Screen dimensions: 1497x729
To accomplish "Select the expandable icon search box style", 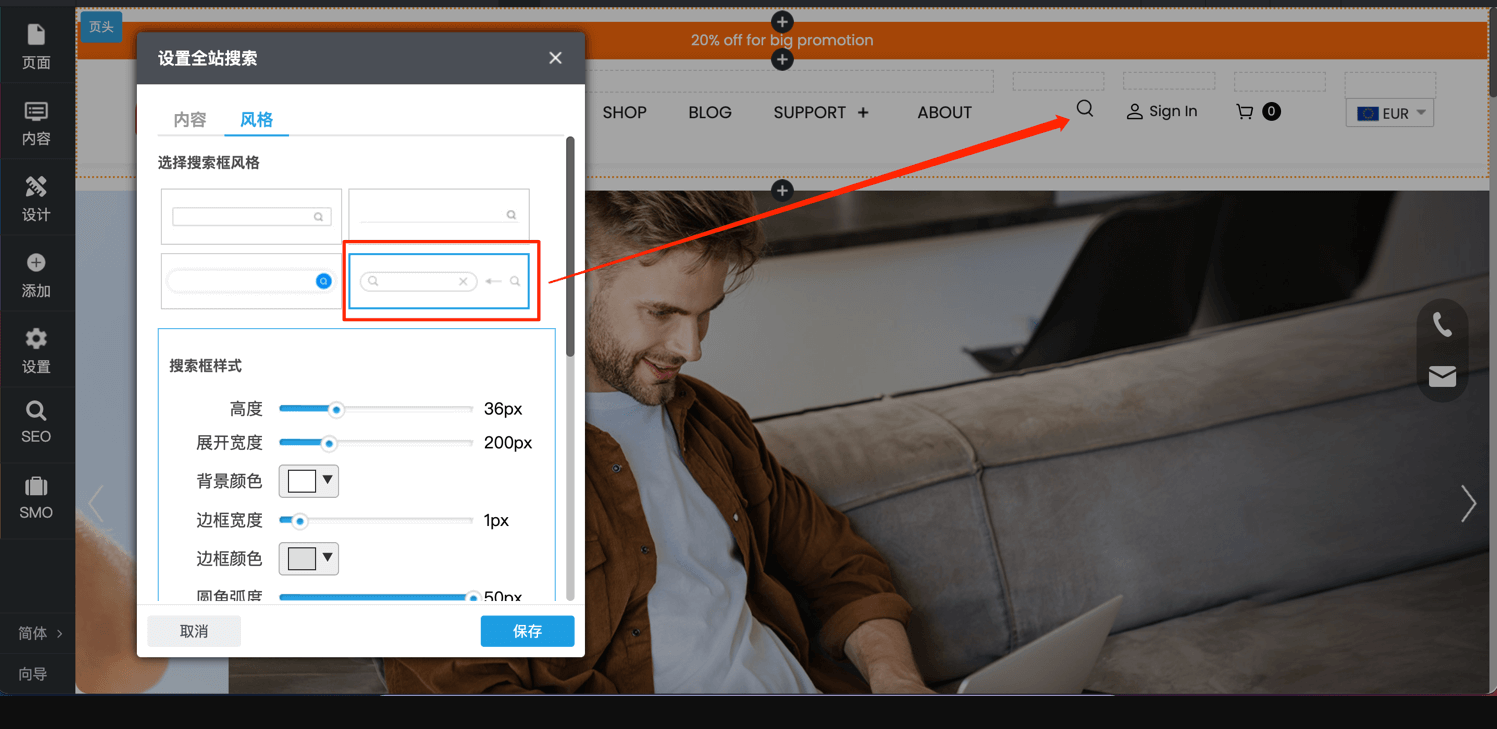I will point(439,281).
